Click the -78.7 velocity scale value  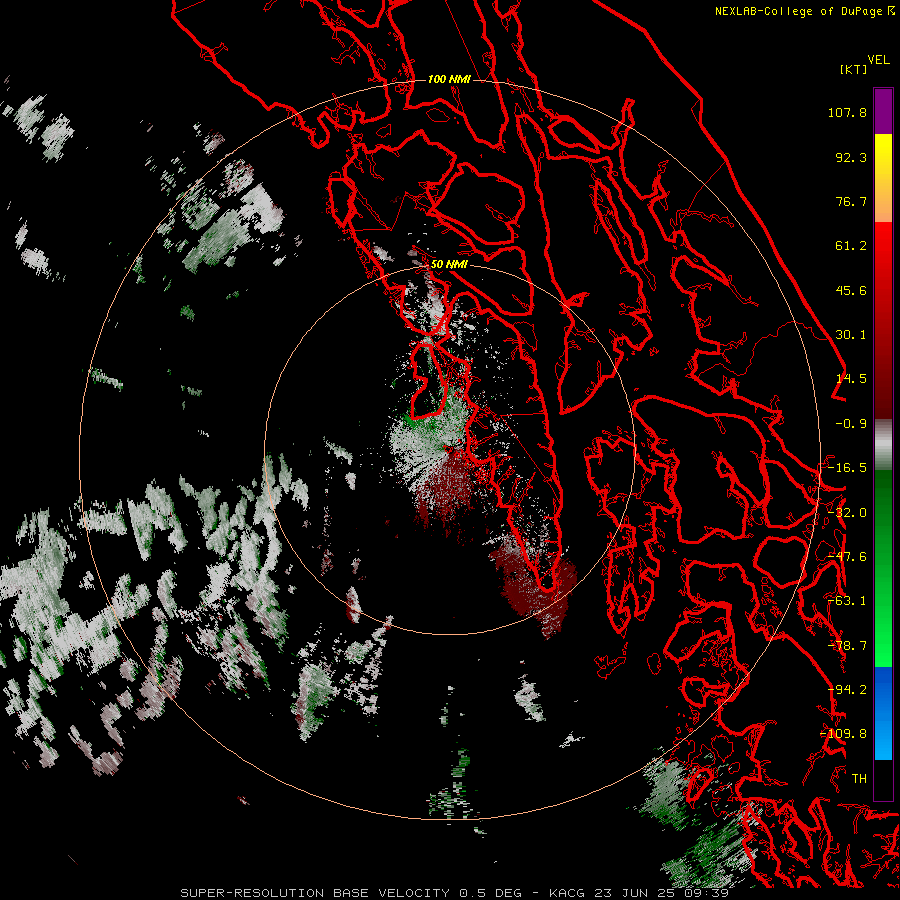coord(847,646)
